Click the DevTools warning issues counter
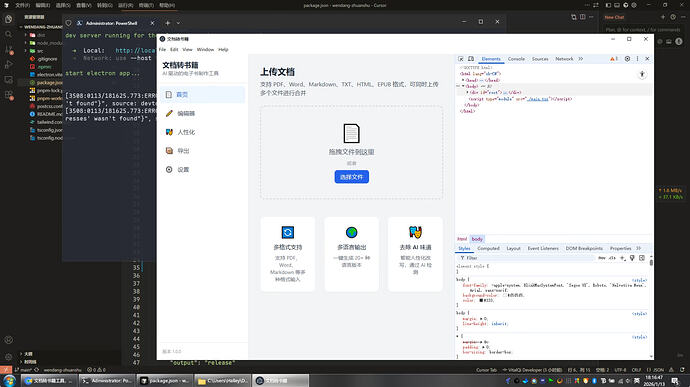Viewport: 690px width, 387px height. coord(613,59)
